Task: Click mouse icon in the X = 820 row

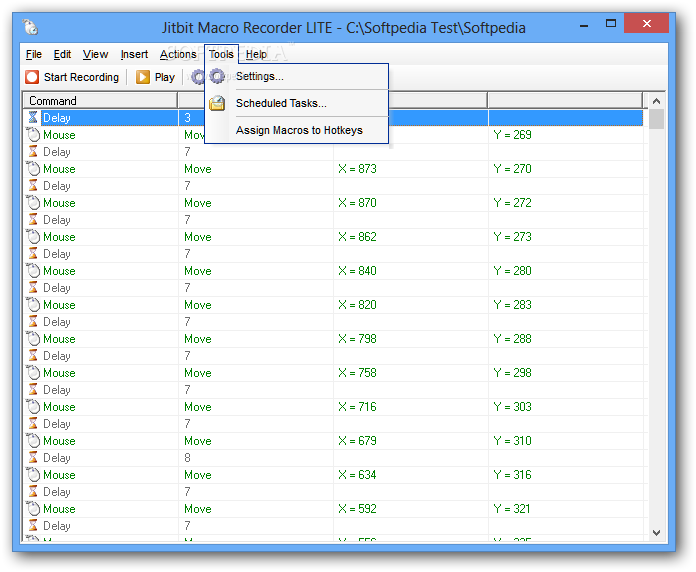Action: pos(33,305)
